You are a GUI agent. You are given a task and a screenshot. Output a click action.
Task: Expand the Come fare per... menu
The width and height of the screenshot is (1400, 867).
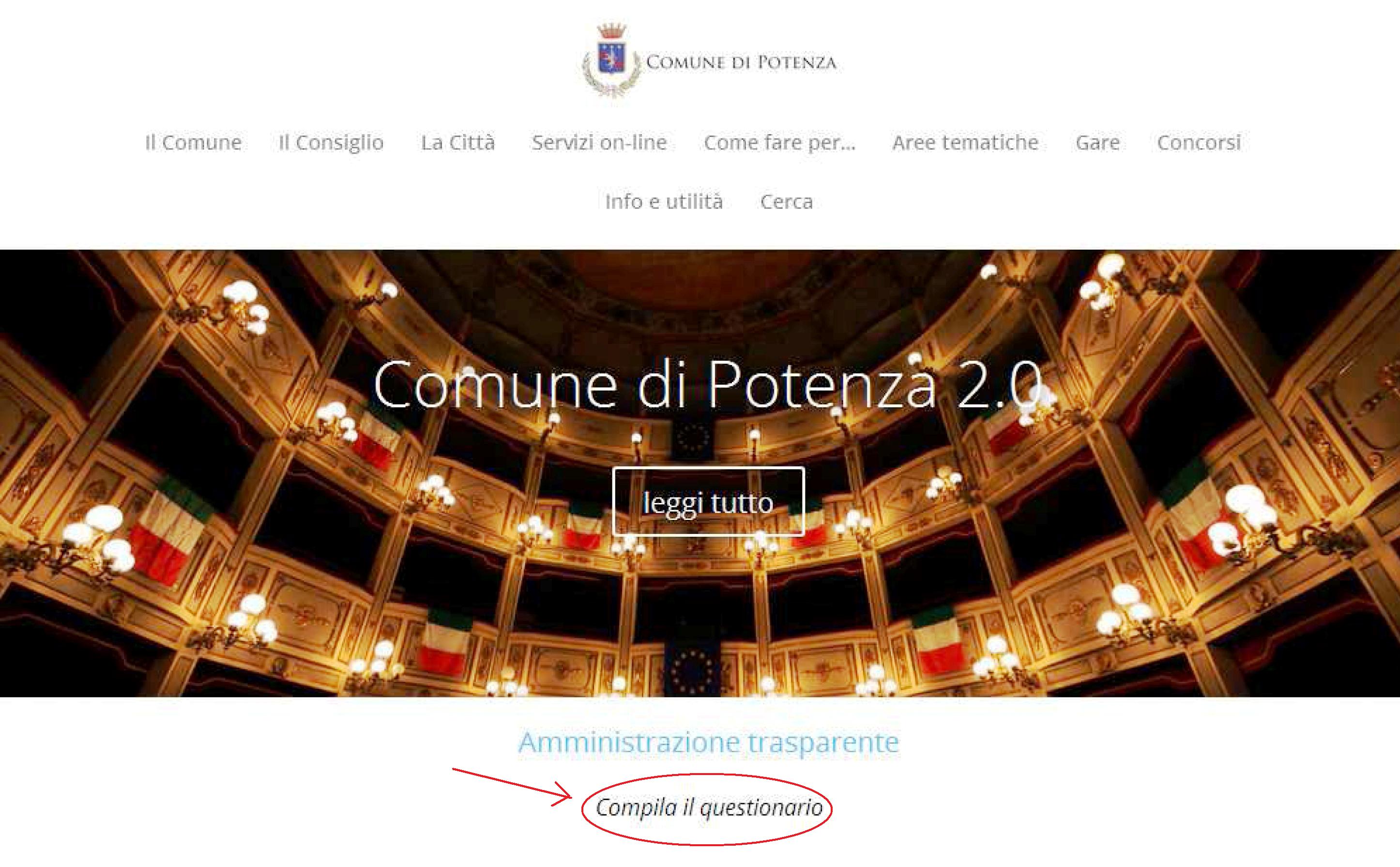pos(780,143)
